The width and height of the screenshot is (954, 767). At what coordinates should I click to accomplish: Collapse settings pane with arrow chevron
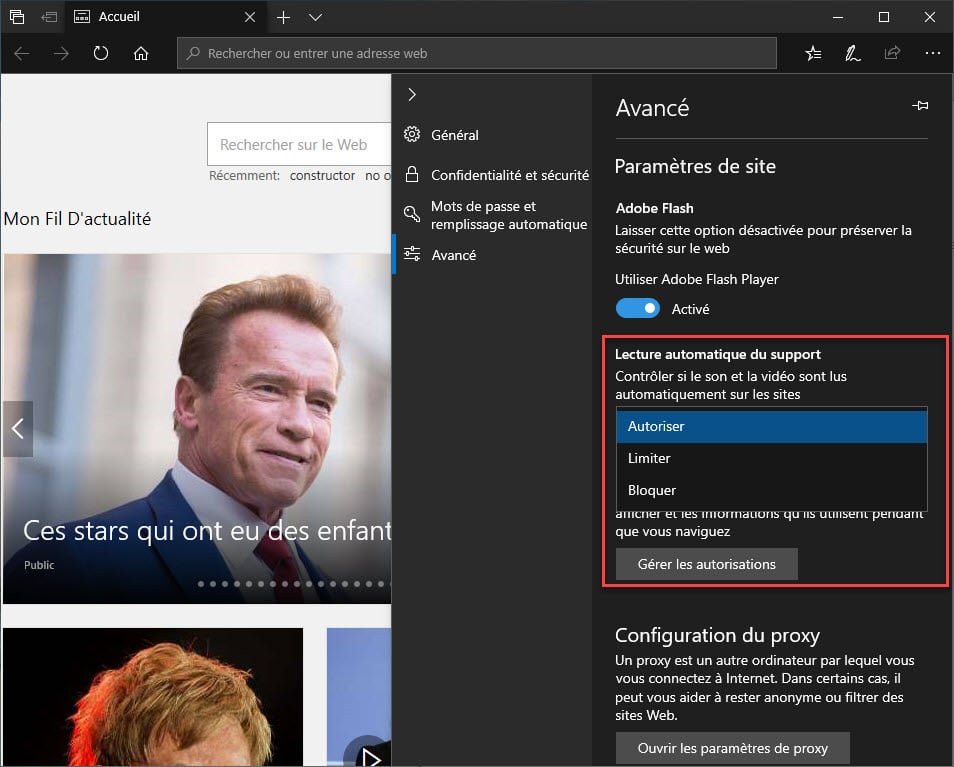[411, 94]
